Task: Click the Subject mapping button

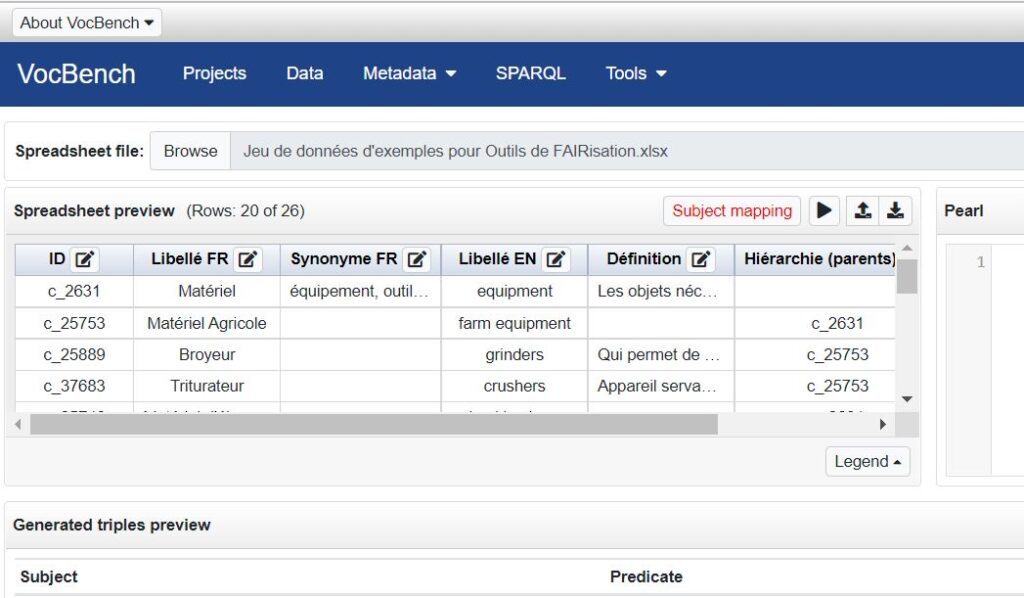Action: 731,211
